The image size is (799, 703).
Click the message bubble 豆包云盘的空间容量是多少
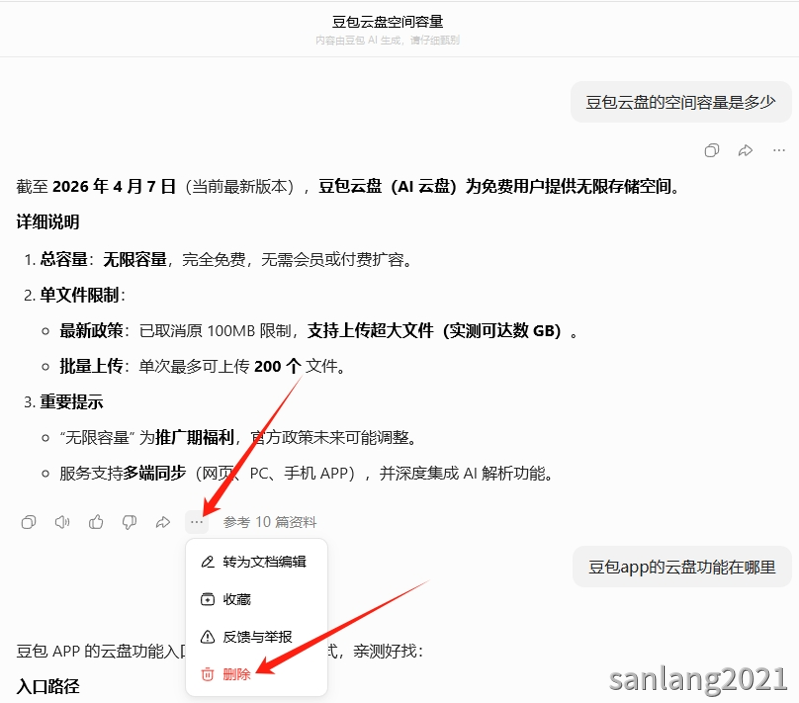(681, 102)
